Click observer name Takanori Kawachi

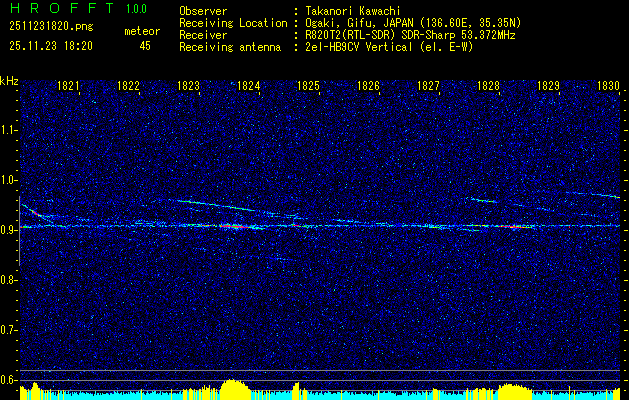pos(352,11)
